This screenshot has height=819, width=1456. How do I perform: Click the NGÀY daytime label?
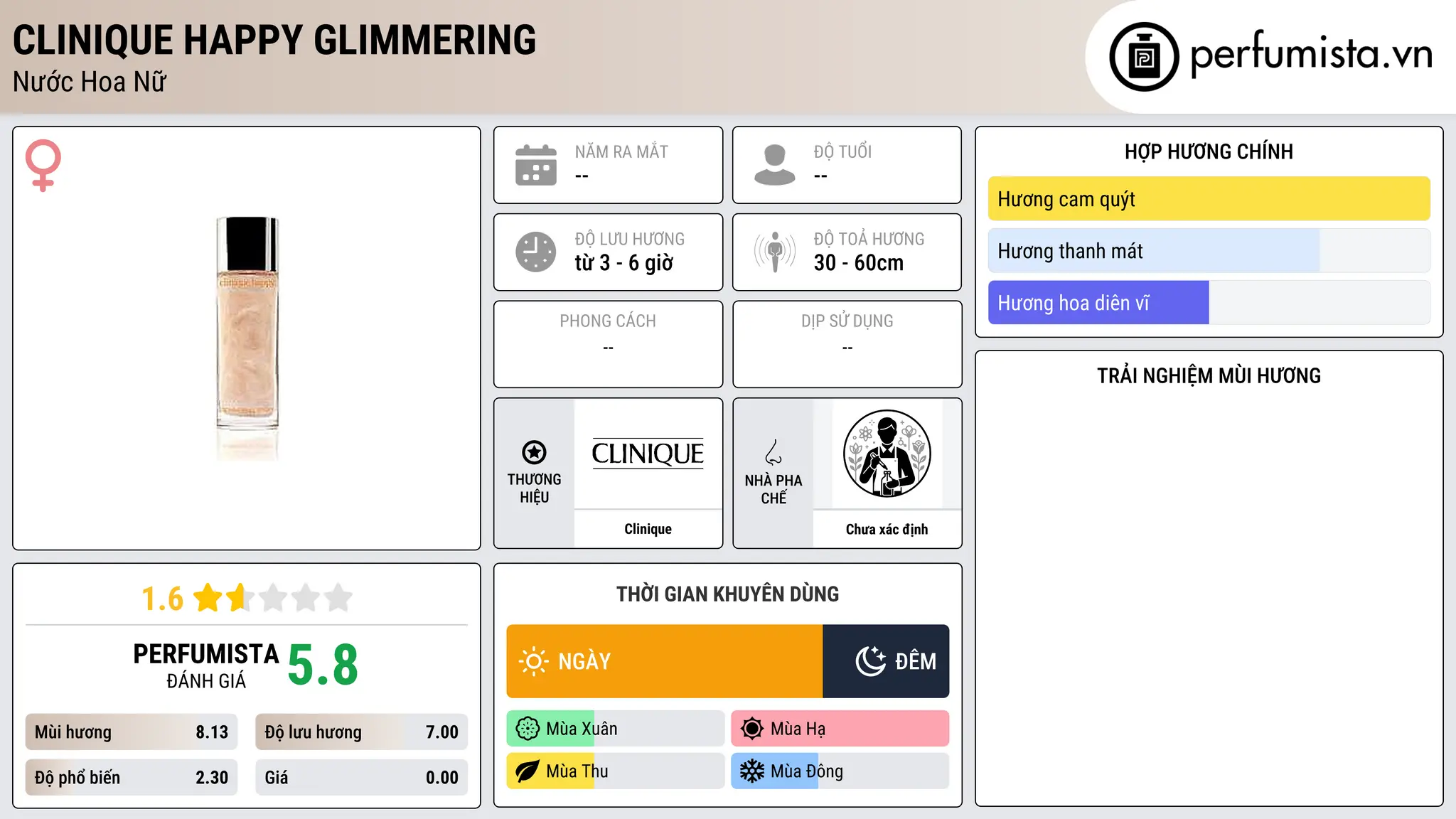tap(584, 661)
